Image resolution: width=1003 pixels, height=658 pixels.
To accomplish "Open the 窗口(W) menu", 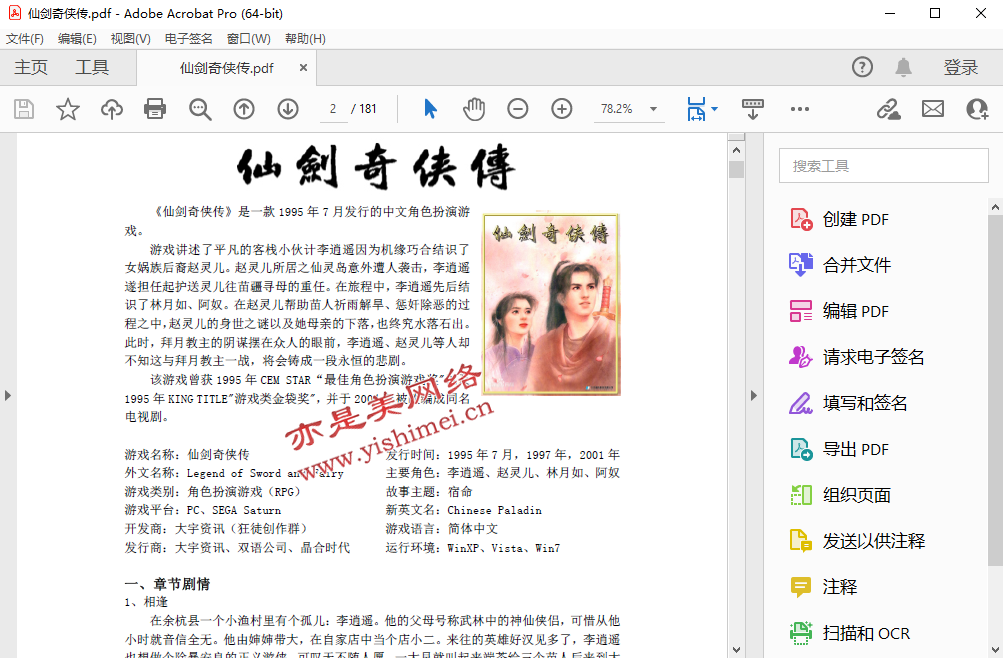I will (248, 38).
